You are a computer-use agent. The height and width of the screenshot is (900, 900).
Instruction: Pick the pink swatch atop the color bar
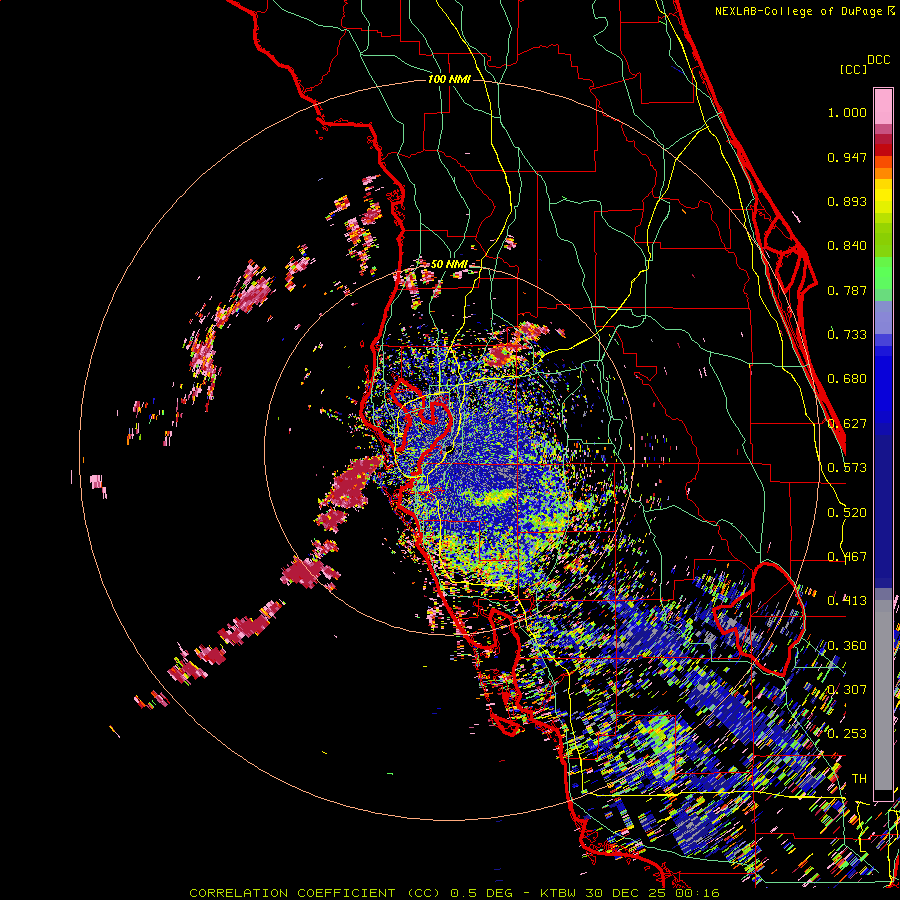pos(883,106)
